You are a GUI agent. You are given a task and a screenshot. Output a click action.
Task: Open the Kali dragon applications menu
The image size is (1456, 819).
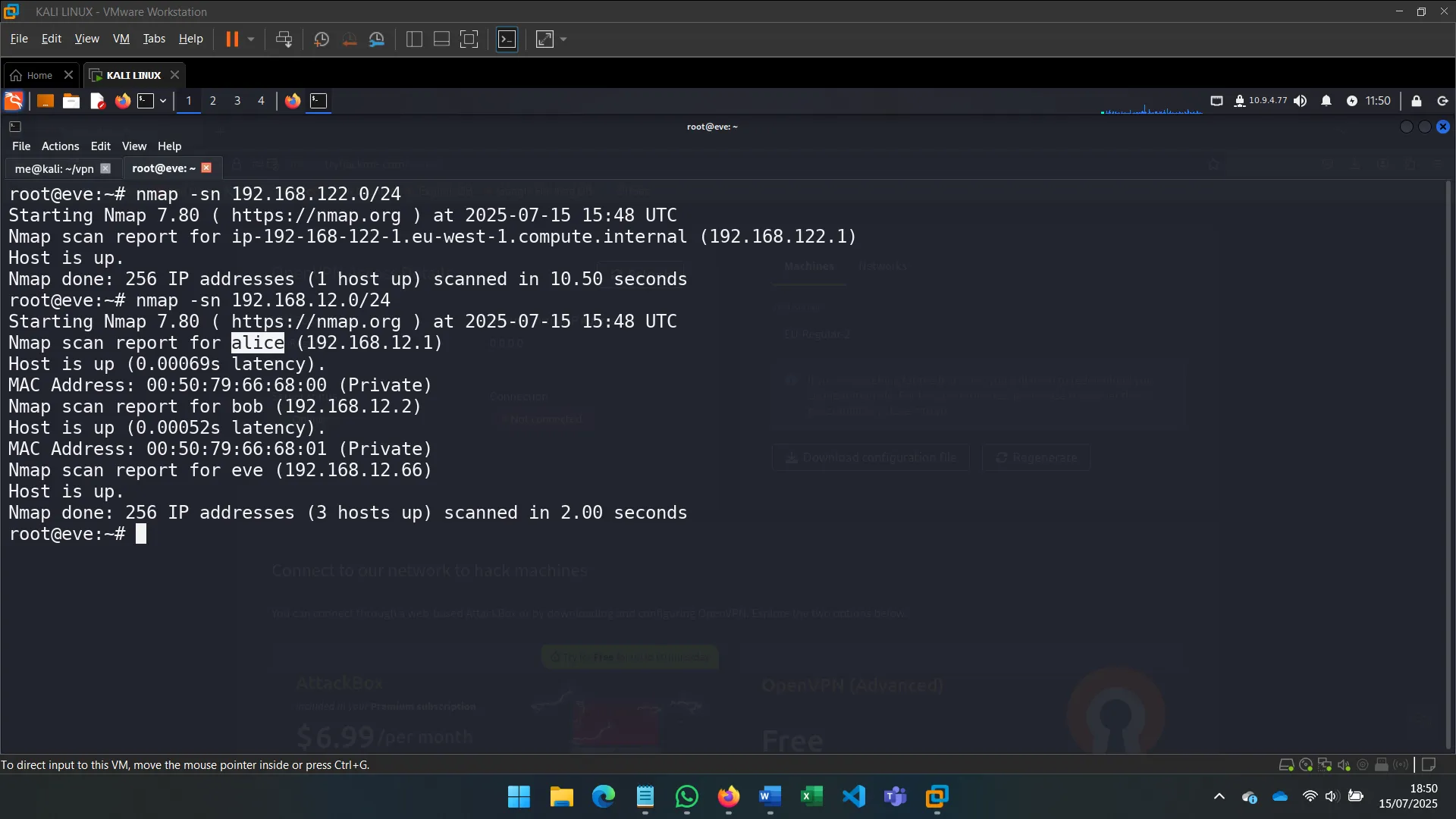point(13,101)
